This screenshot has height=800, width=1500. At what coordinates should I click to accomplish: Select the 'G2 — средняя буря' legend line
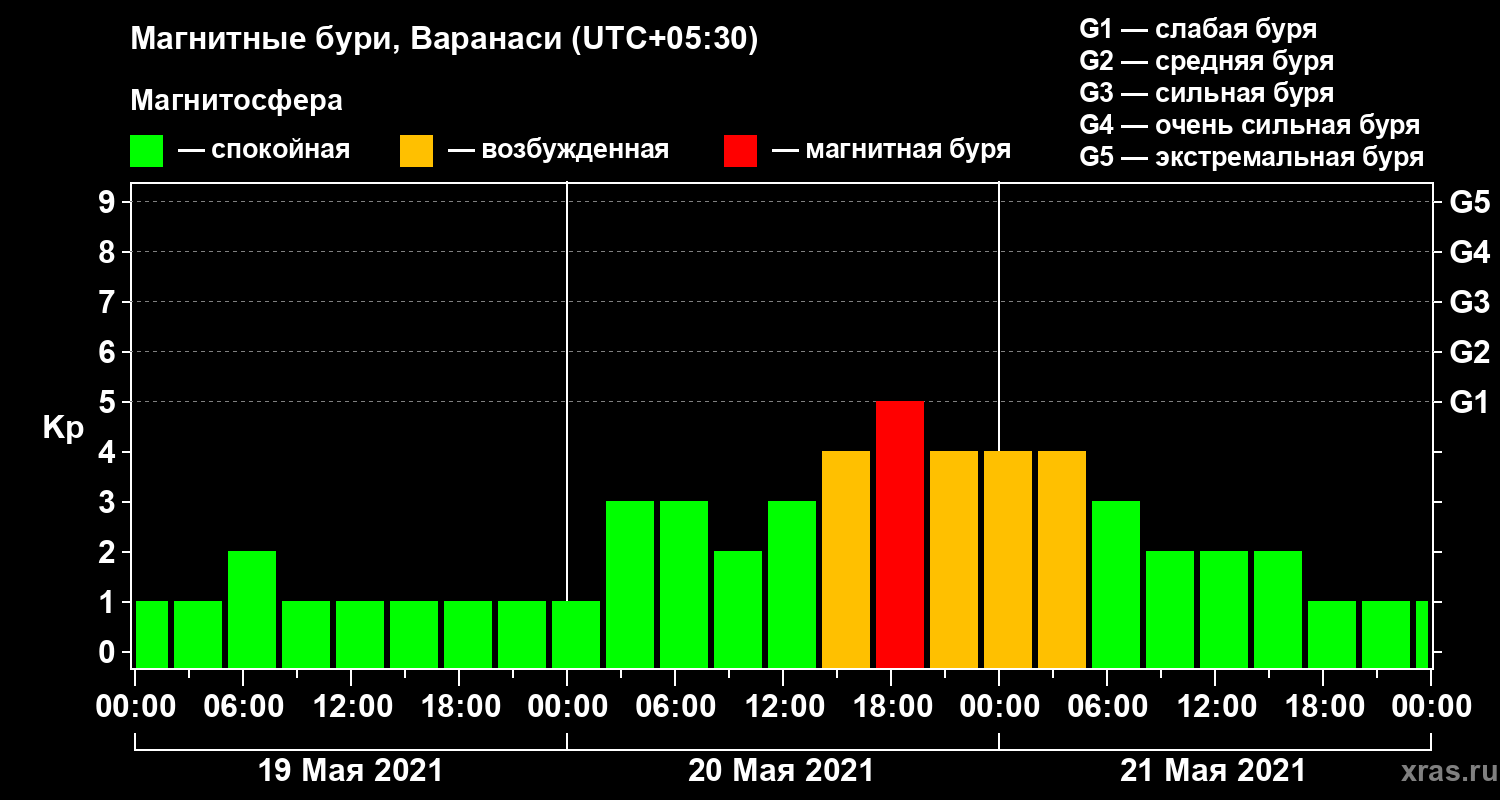coord(1207,61)
